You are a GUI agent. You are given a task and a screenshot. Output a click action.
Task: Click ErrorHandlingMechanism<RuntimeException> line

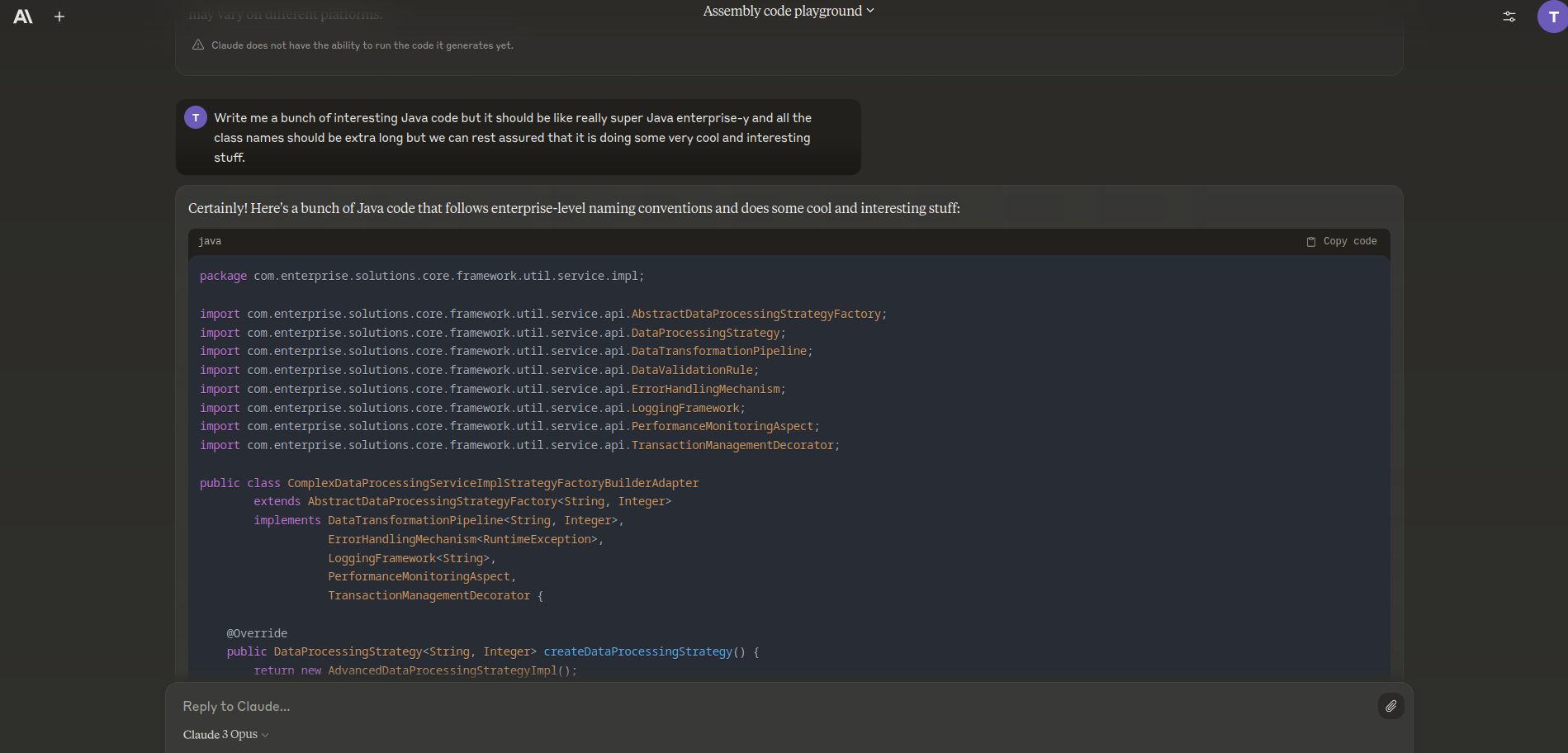[466, 539]
